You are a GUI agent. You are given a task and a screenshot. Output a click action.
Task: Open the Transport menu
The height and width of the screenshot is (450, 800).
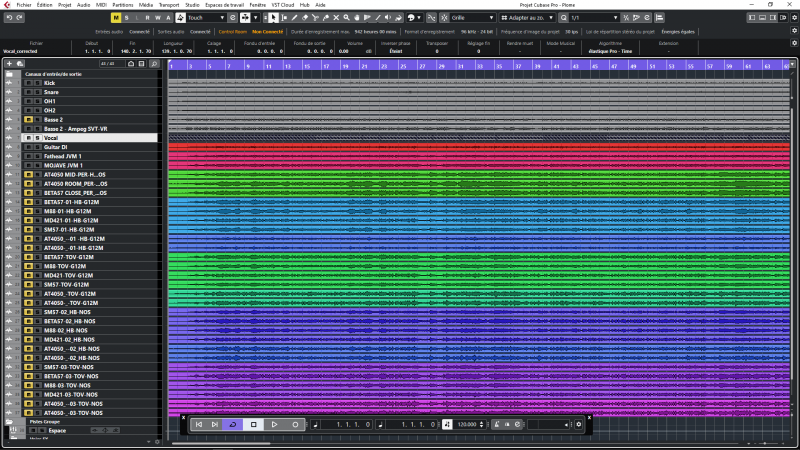[169, 5]
